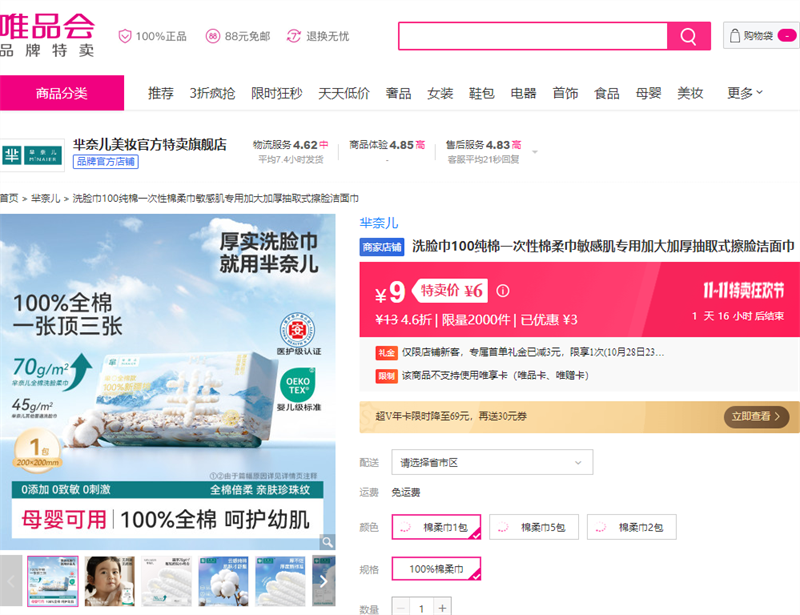Image resolution: width=800 pixels, height=615 pixels.
Task: Select the 棉柔巾5包 color option
Action: point(534,527)
